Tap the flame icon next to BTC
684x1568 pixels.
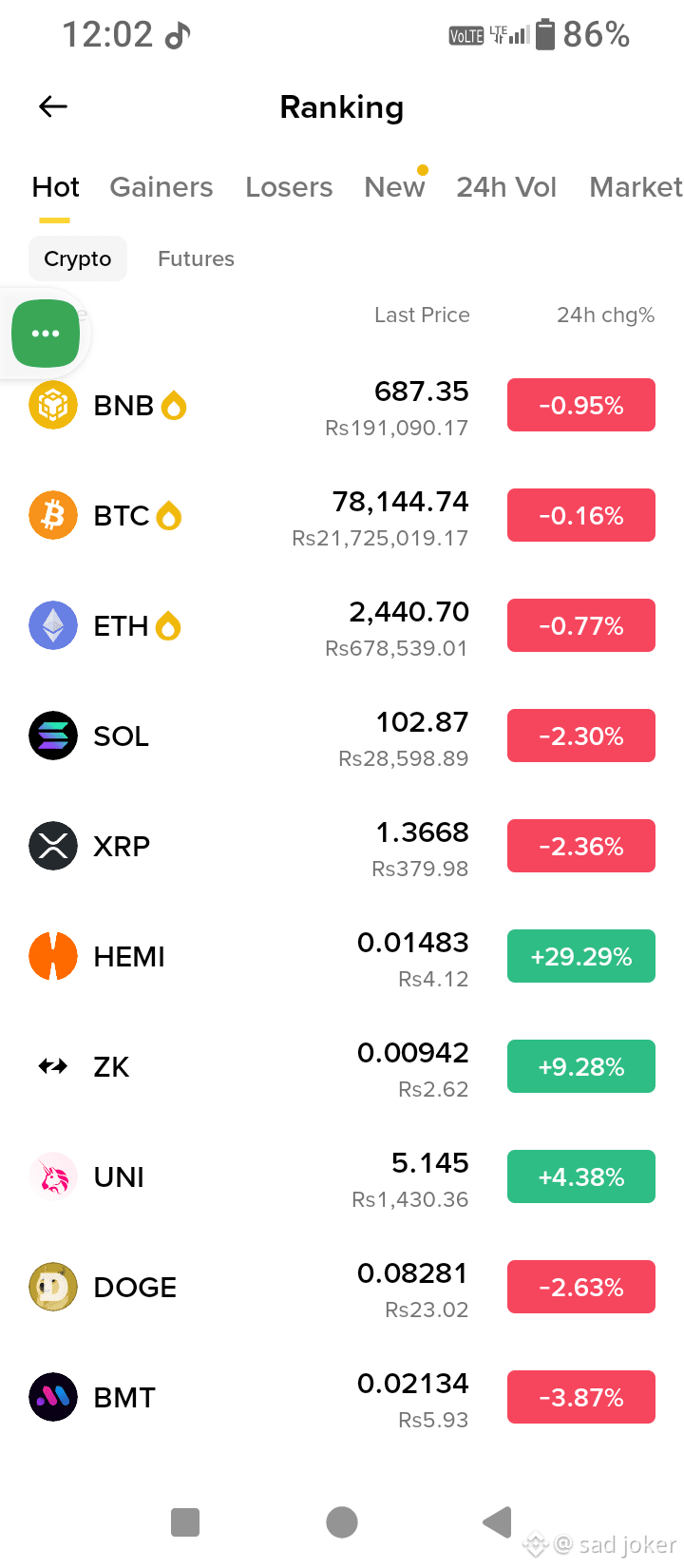[169, 515]
